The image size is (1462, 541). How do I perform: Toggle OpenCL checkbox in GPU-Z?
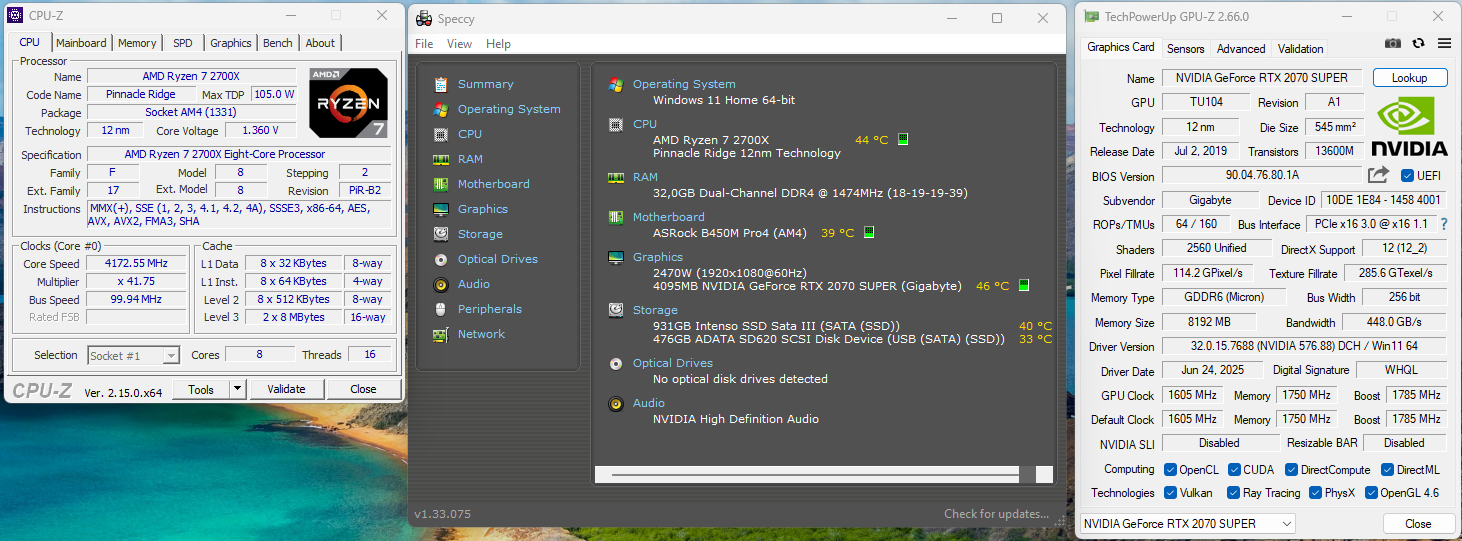click(x=1170, y=469)
